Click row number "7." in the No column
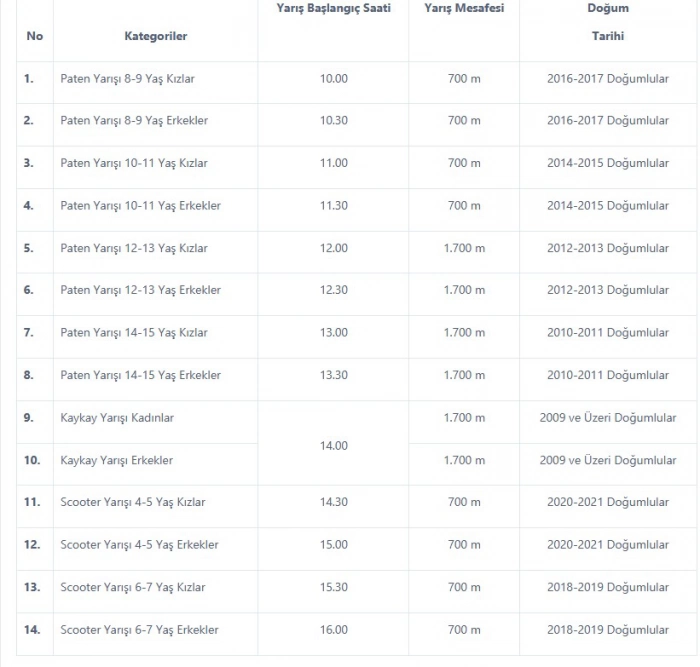Image resolution: width=700 pixels, height=667 pixels. pos(29,333)
